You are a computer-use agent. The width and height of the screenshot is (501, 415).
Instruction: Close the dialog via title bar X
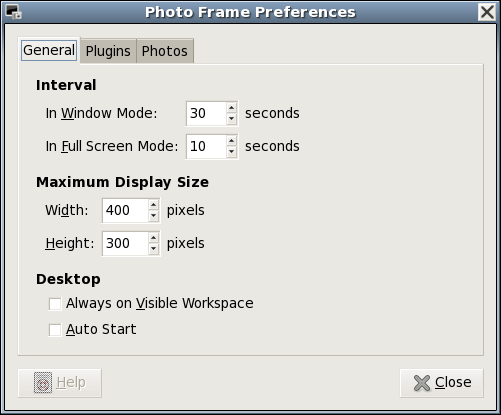point(487,12)
